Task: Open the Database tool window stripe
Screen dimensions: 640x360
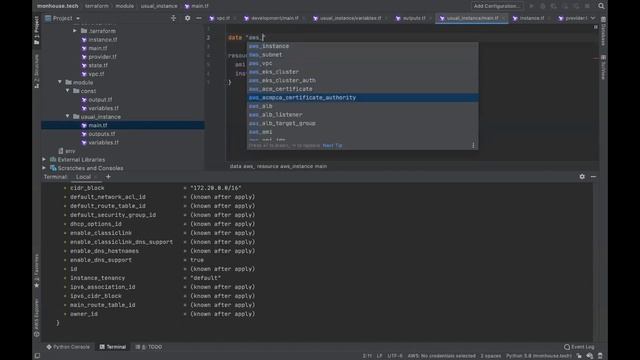Action: click(x=603, y=31)
